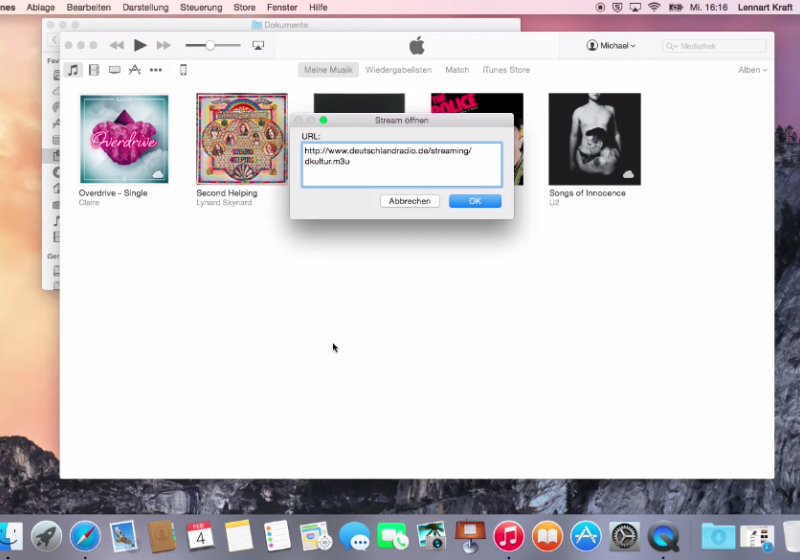This screenshot has width=800, height=560.
Task: Click inside the URL text field
Action: (401, 165)
